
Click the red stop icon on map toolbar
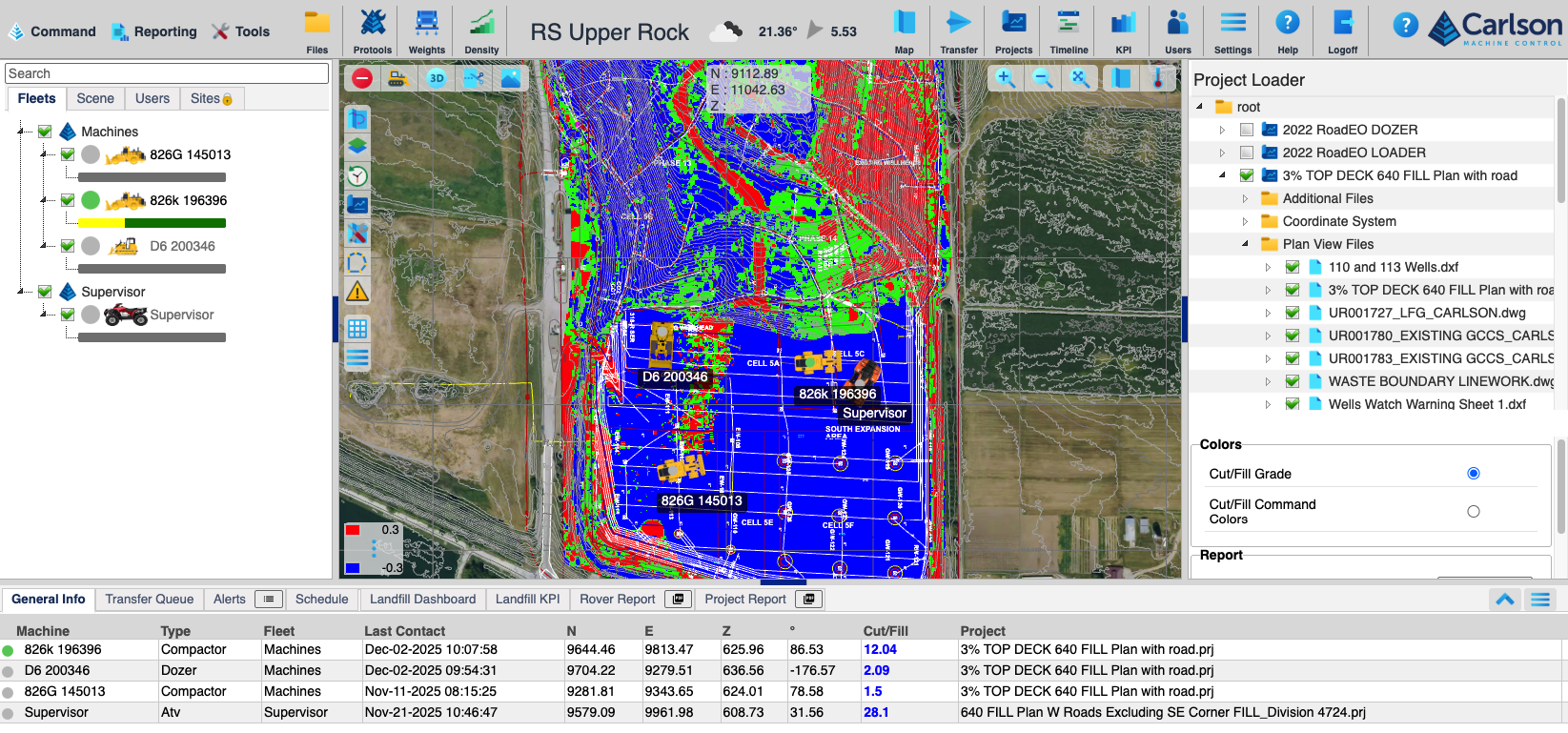click(x=362, y=78)
